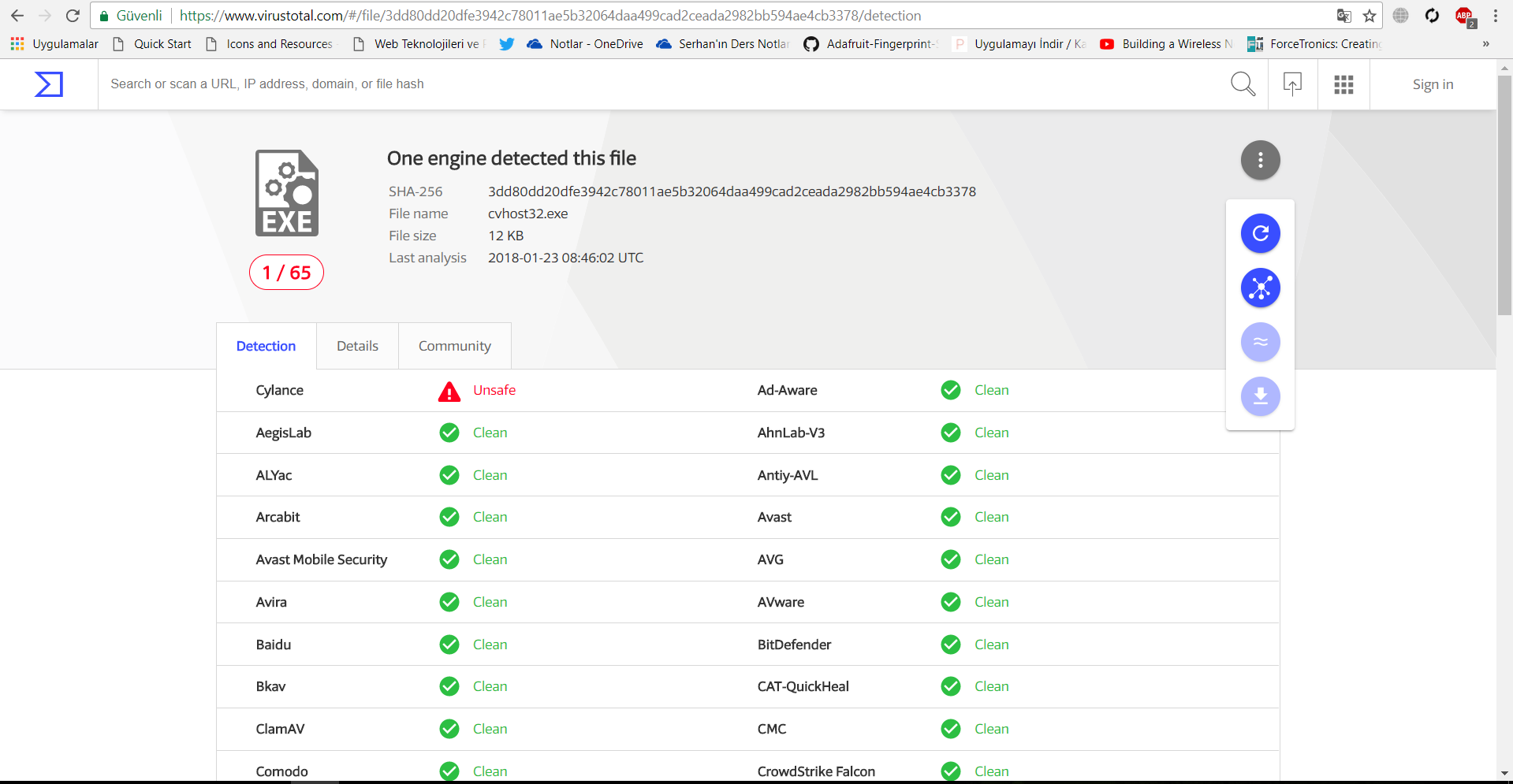The height and width of the screenshot is (784, 1513).
Task: Switch to the Community tab
Action: [x=455, y=346]
